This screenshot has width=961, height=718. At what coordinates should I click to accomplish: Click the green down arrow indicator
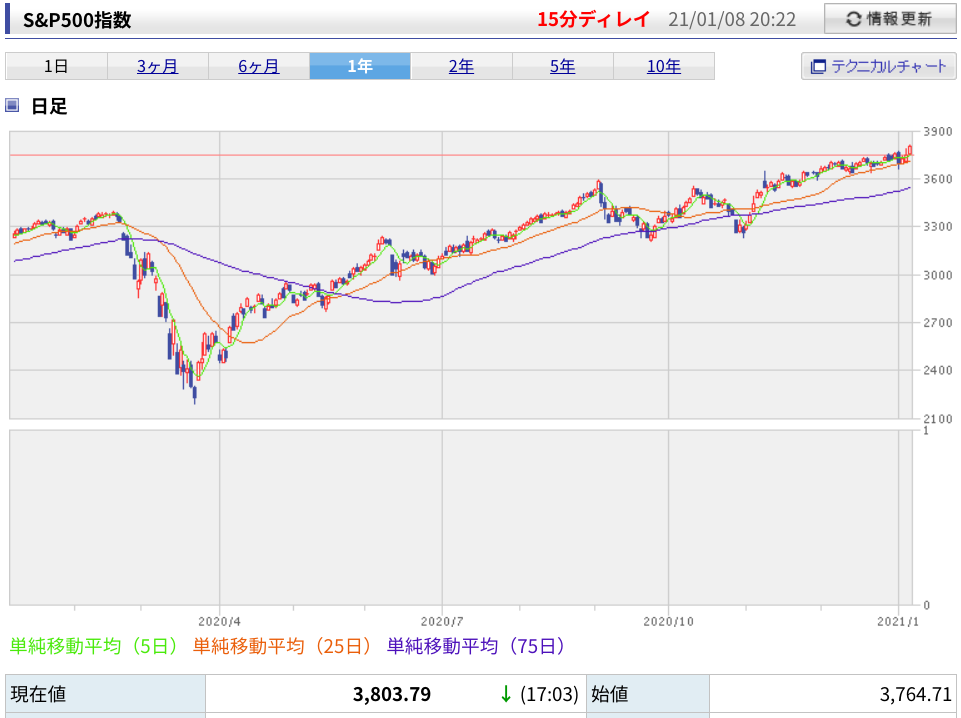pyautogui.click(x=506, y=694)
